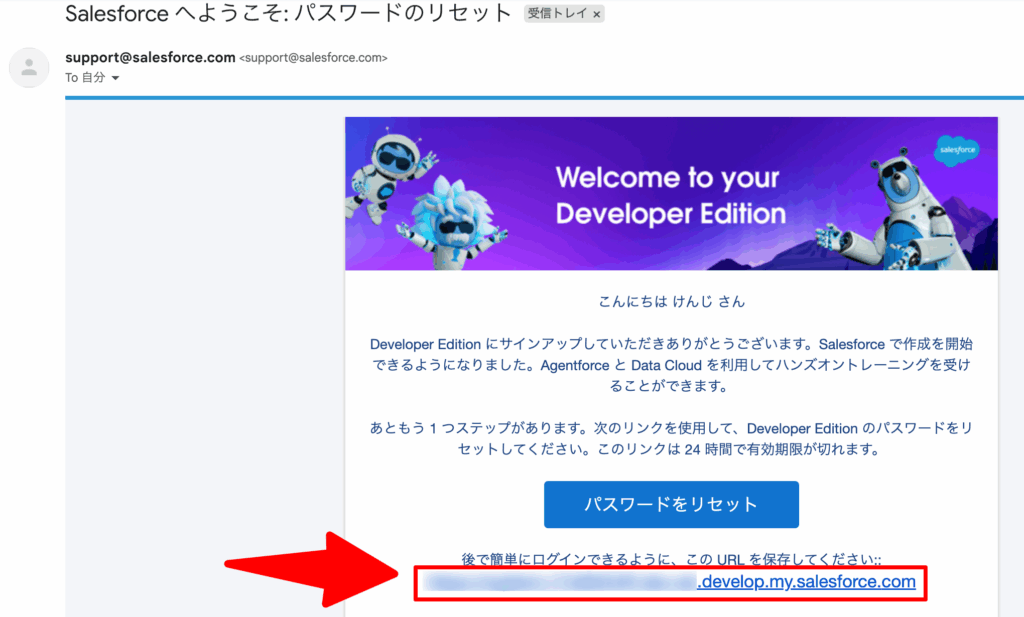
Task: Click the Salesforce cloud logo in banner
Action: pyautogui.click(x=957, y=151)
